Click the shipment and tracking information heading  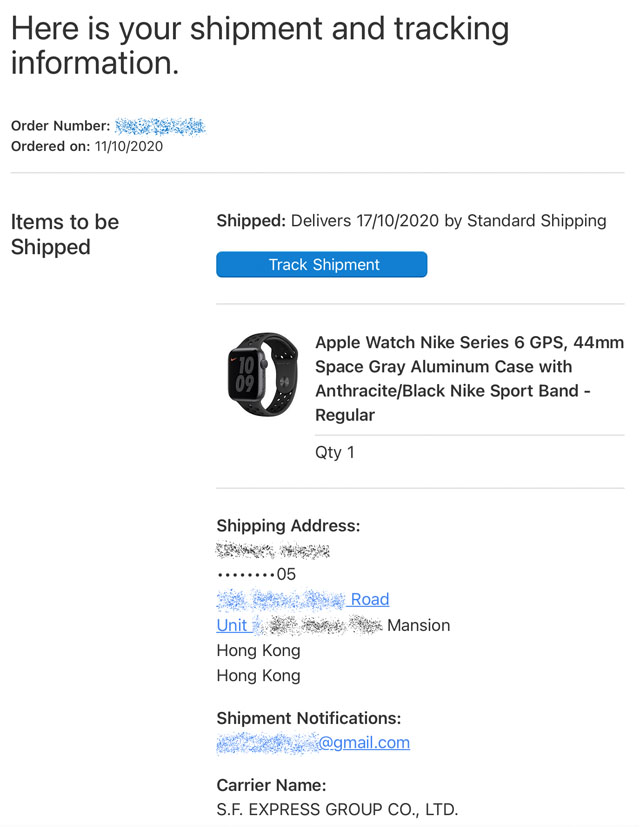pyautogui.click(x=260, y=46)
